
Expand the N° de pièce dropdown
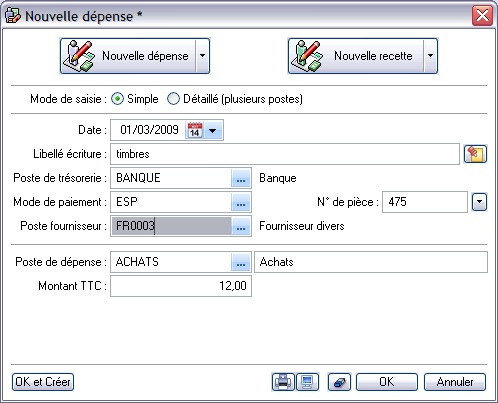[x=480, y=202]
